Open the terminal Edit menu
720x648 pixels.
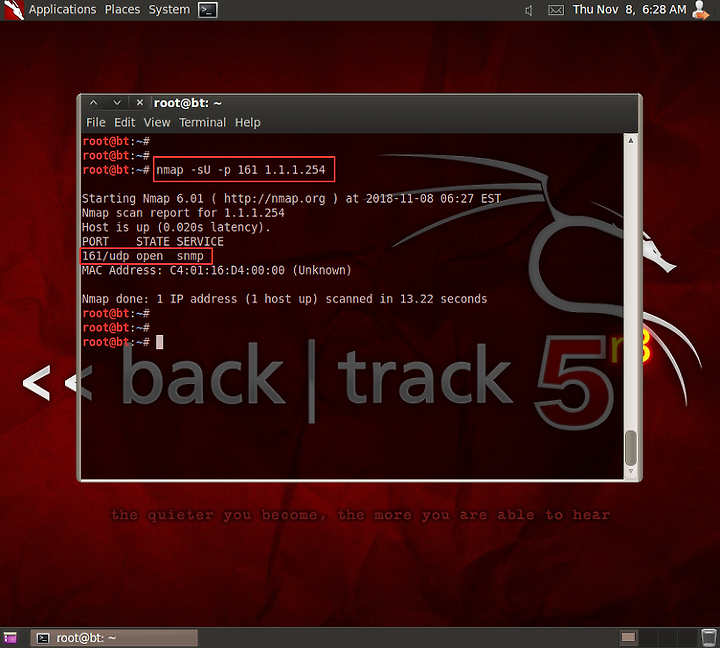point(124,123)
